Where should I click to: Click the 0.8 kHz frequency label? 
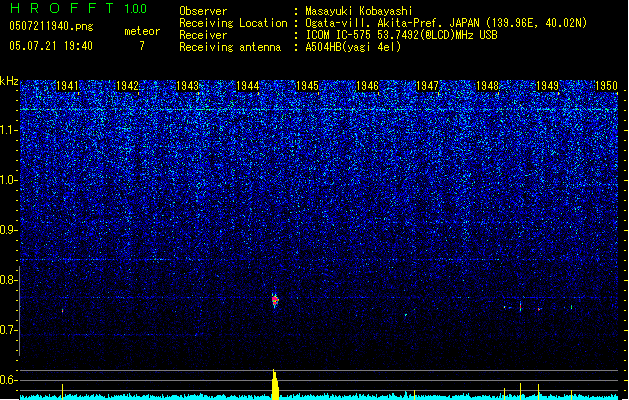tap(9, 280)
